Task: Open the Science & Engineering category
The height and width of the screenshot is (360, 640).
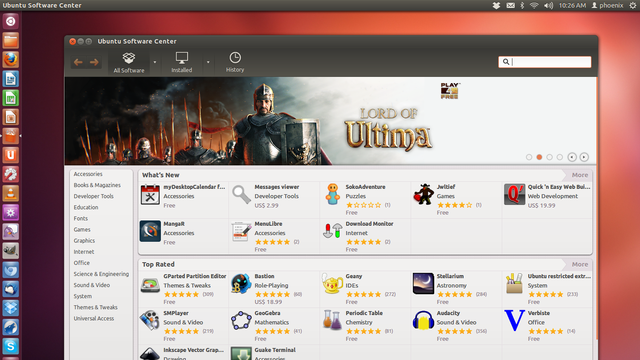Action: 101,274
